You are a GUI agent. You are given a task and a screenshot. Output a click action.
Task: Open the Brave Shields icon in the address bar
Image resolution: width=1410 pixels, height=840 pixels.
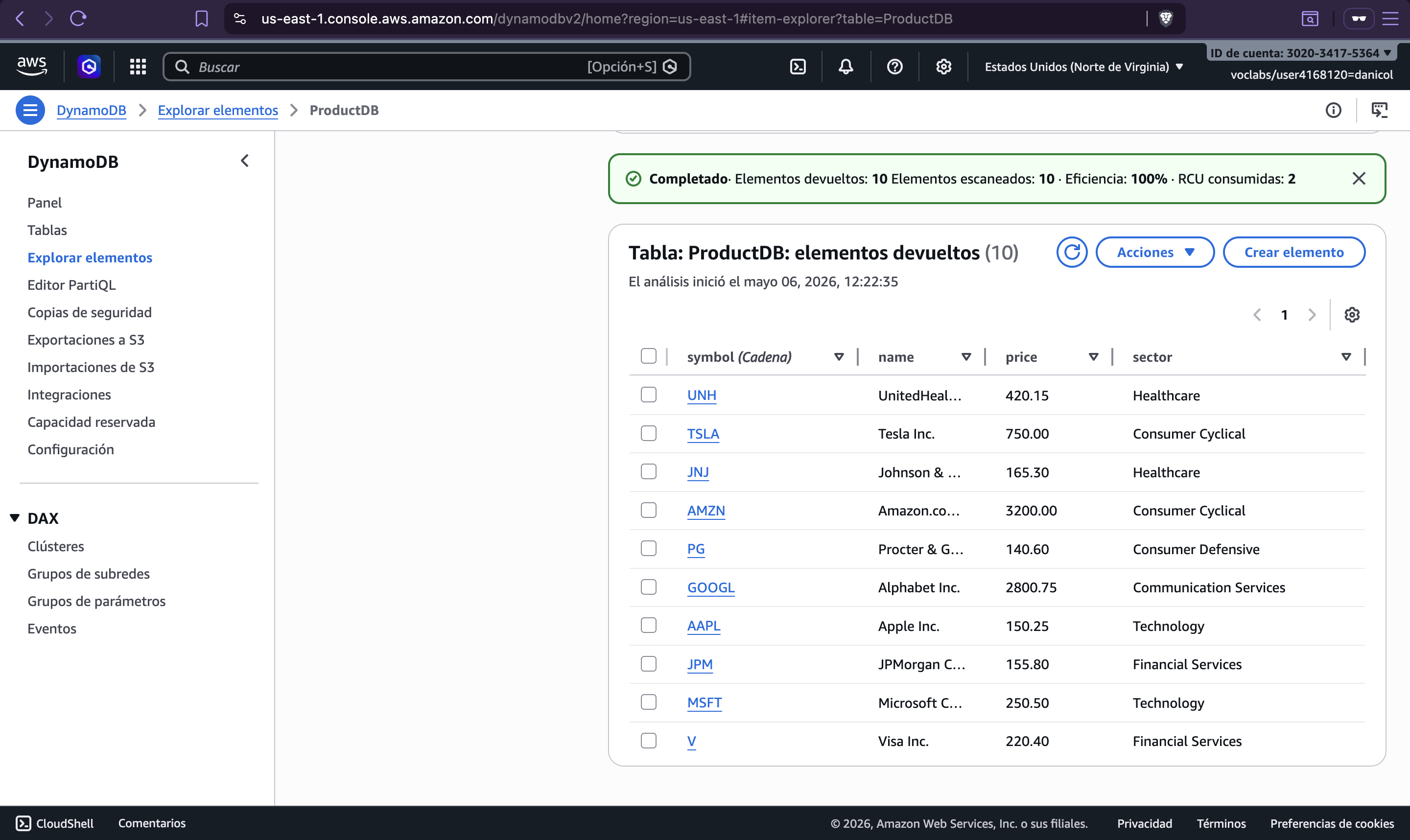tap(1166, 19)
